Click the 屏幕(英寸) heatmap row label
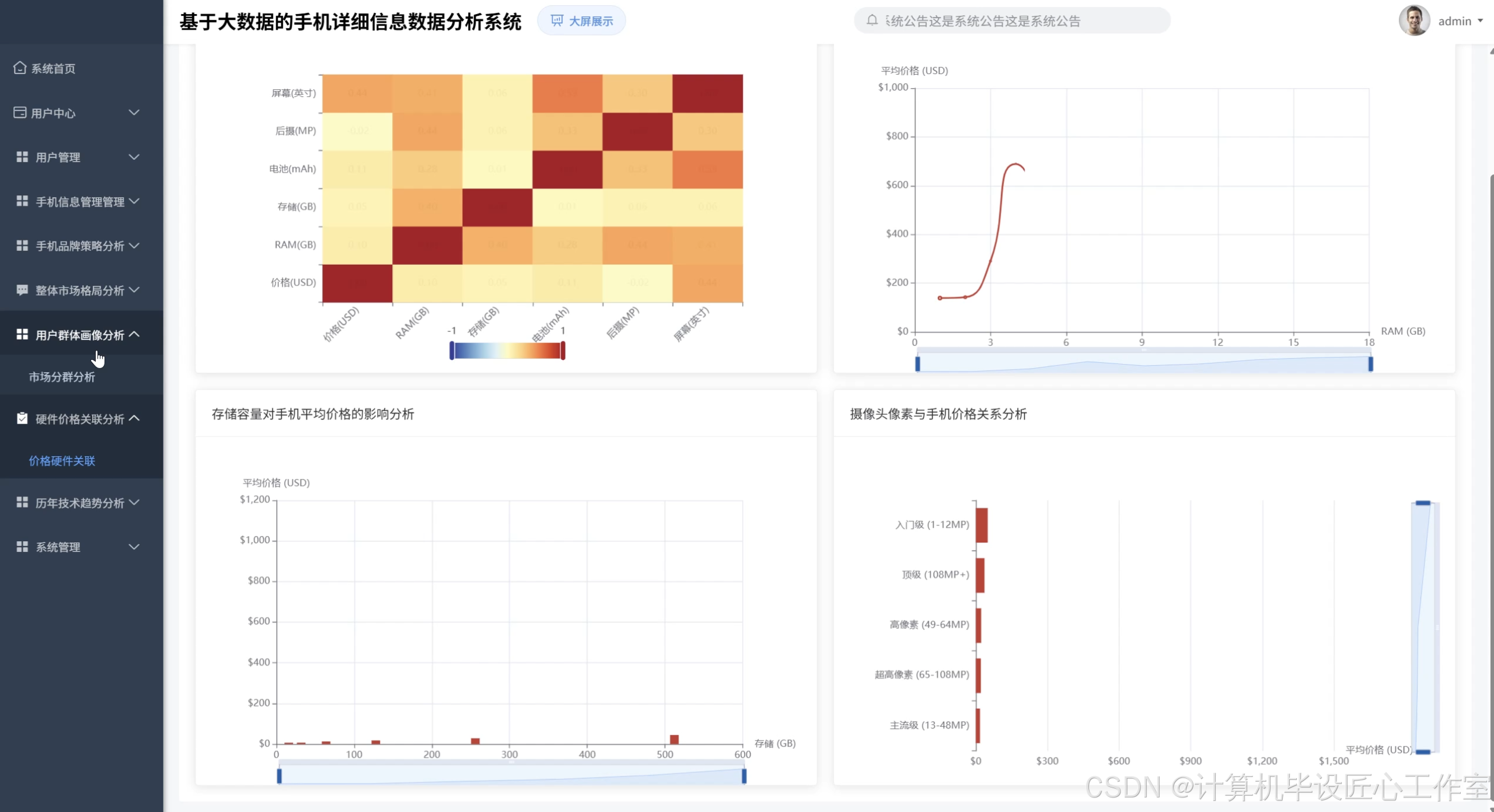The width and height of the screenshot is (1494, 812). click(x=294, y=93)
